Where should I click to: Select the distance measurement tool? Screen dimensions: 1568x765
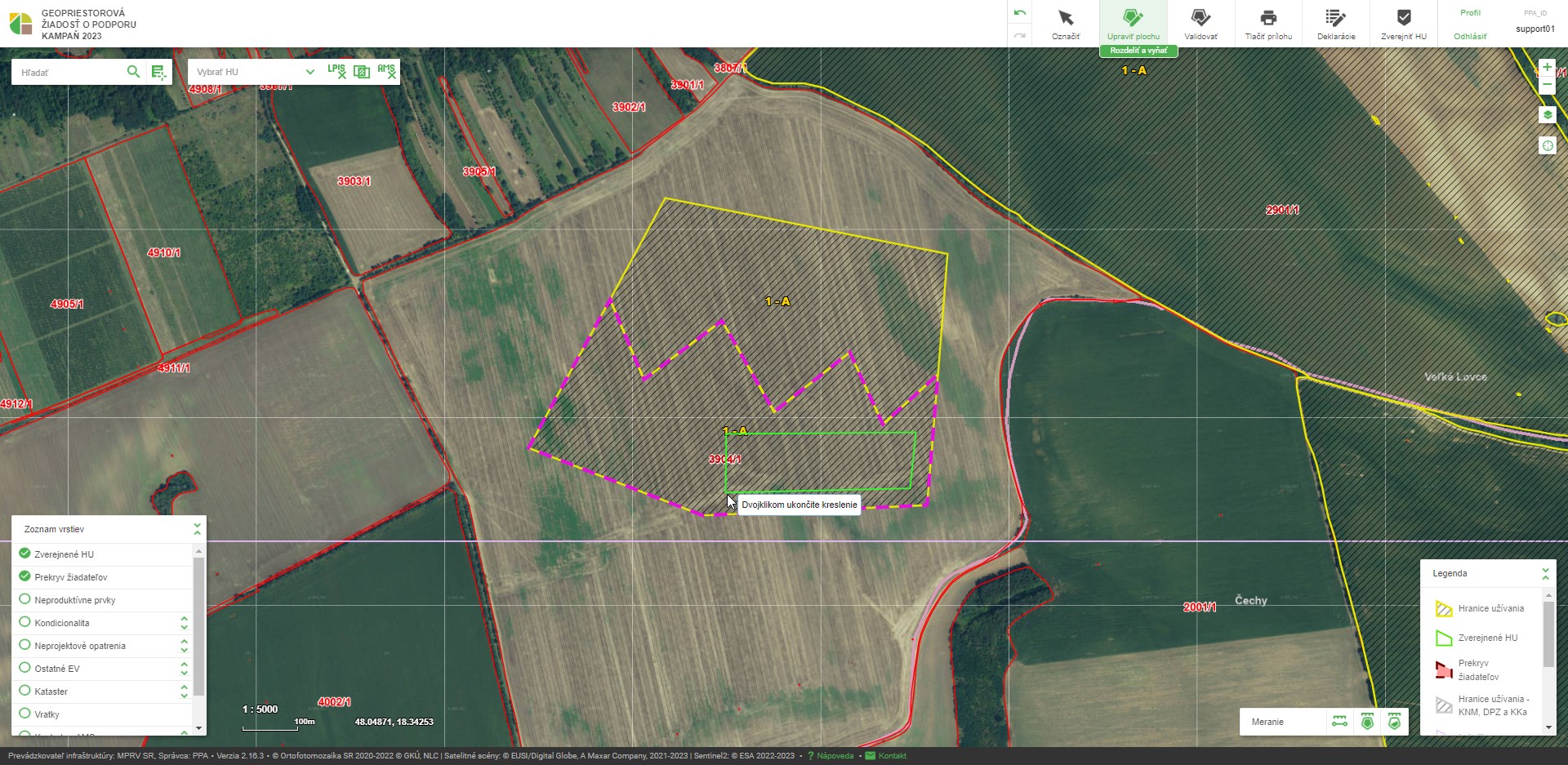point(1340,722)
